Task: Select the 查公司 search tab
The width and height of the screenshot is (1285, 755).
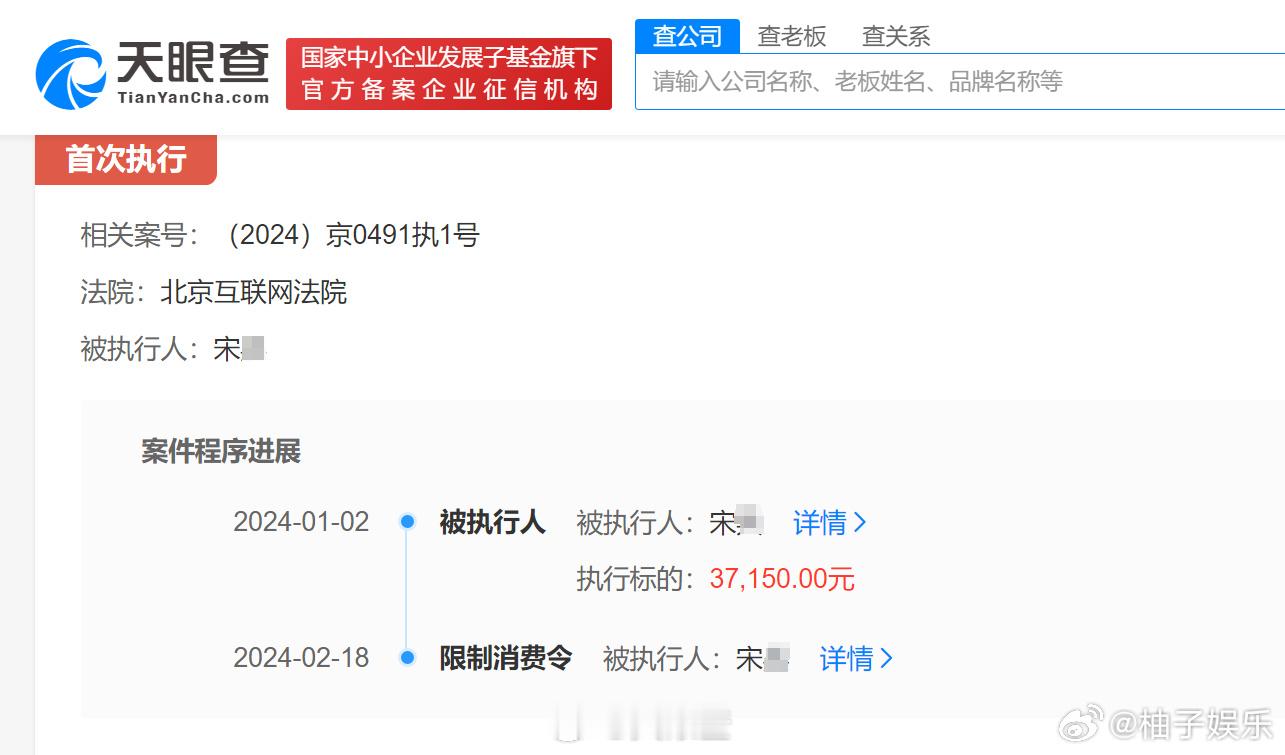Action: click(687, 37)
